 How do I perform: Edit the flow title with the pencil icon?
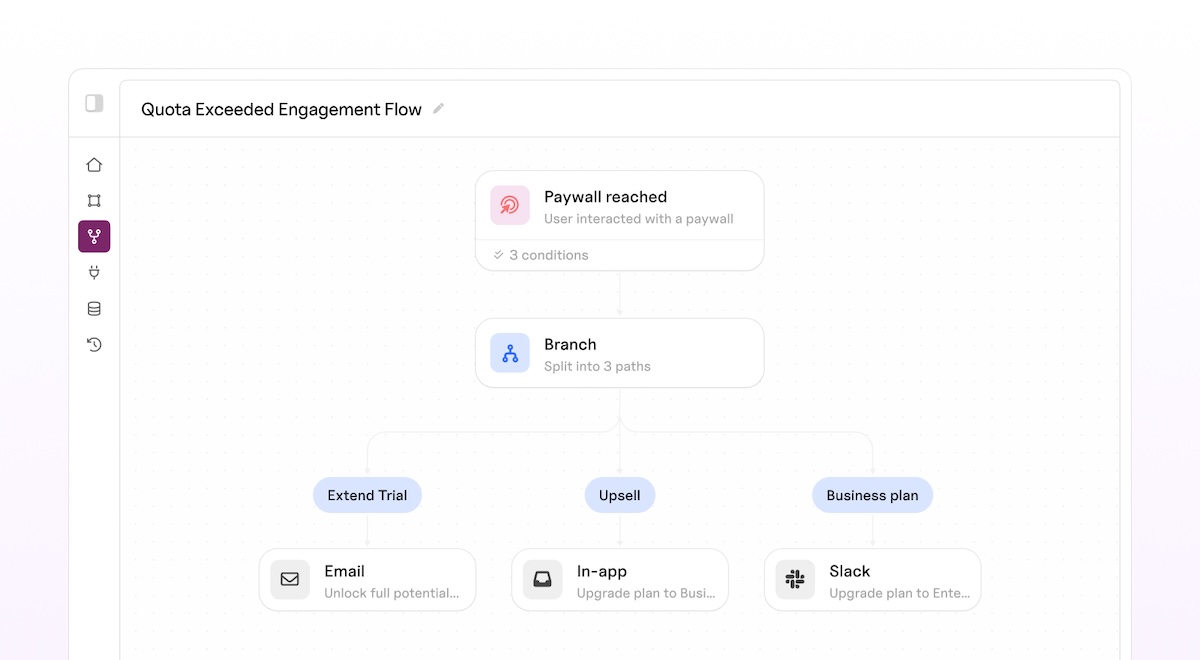437,109
